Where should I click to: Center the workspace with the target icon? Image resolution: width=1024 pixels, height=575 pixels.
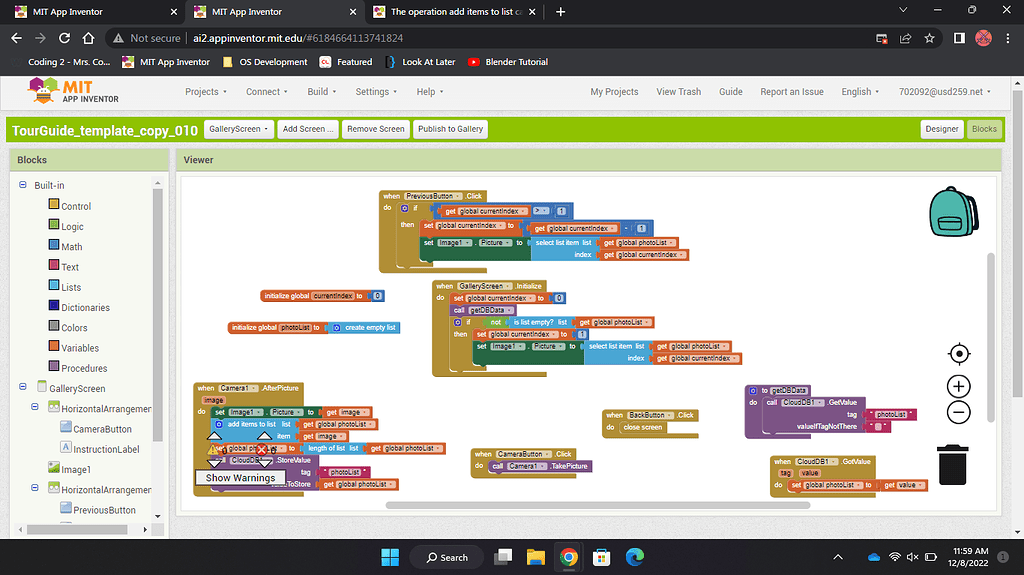click(958, 354)
